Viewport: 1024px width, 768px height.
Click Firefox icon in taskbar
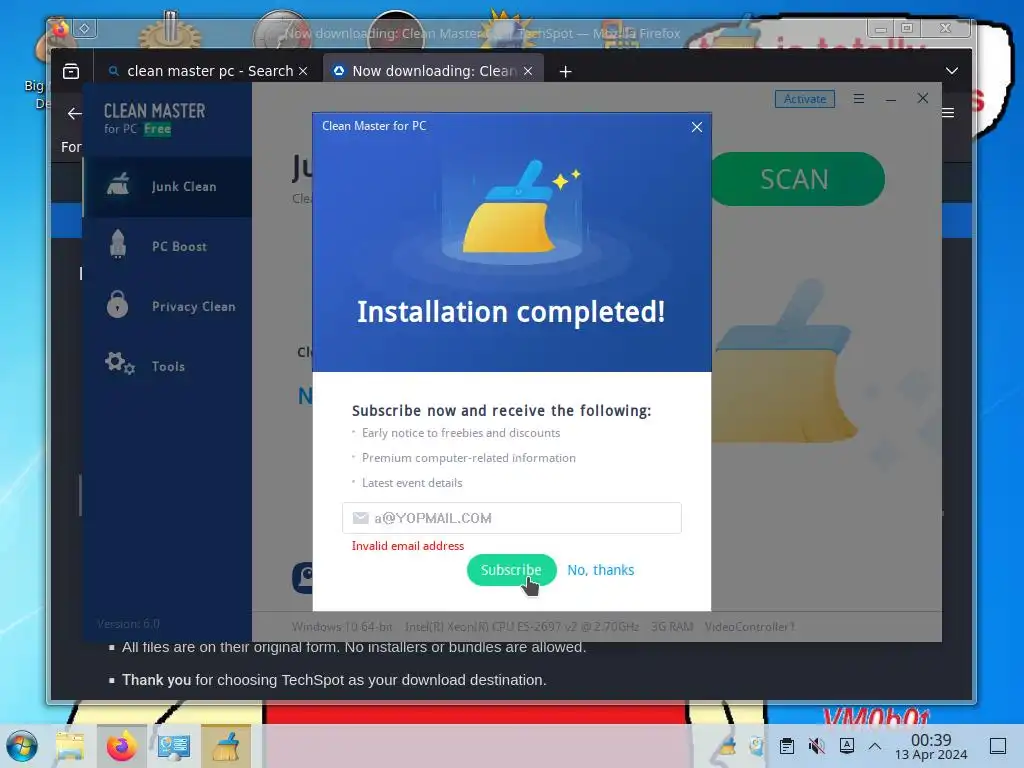121,746
